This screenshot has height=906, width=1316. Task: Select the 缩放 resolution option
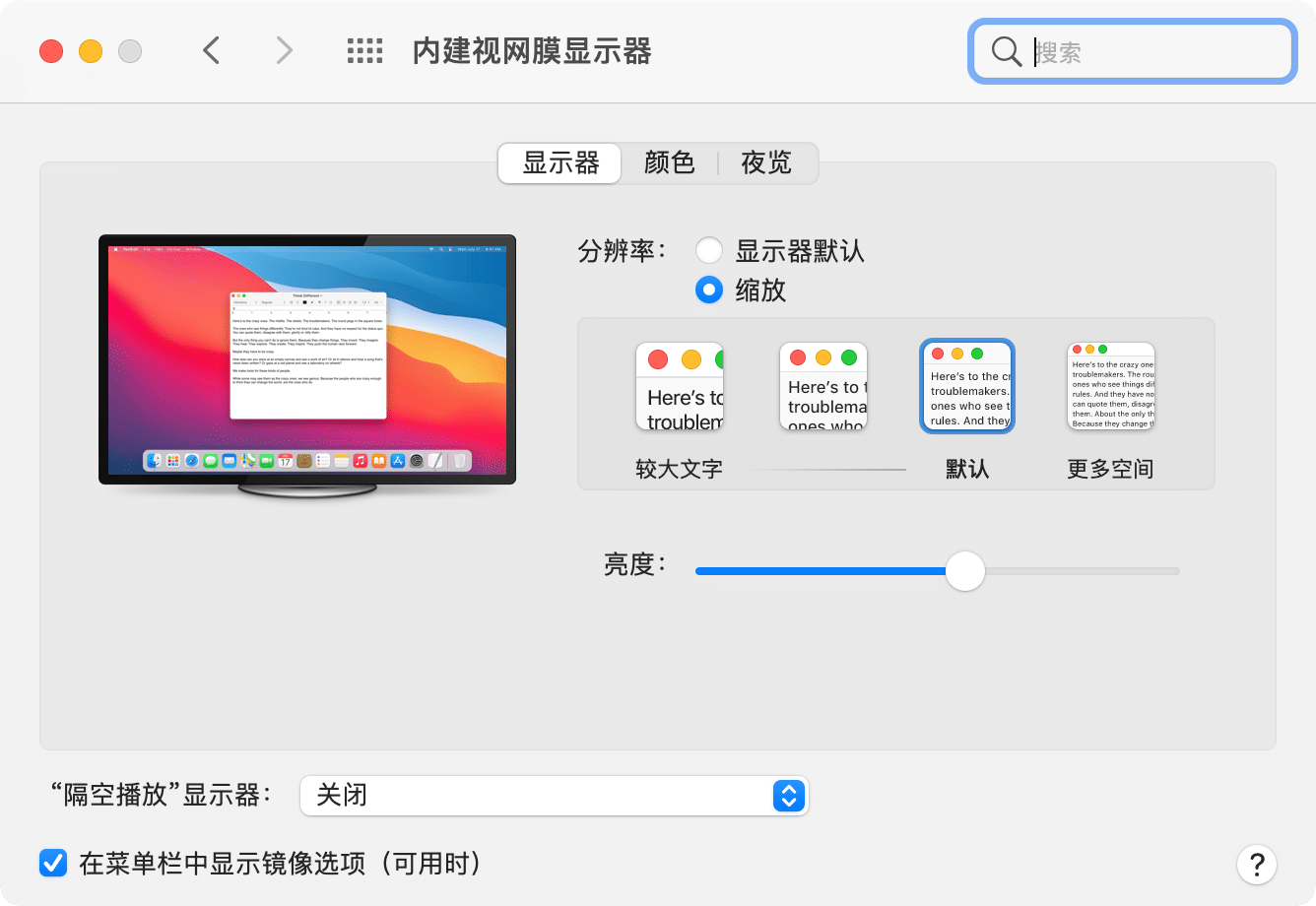pos(709,290)
